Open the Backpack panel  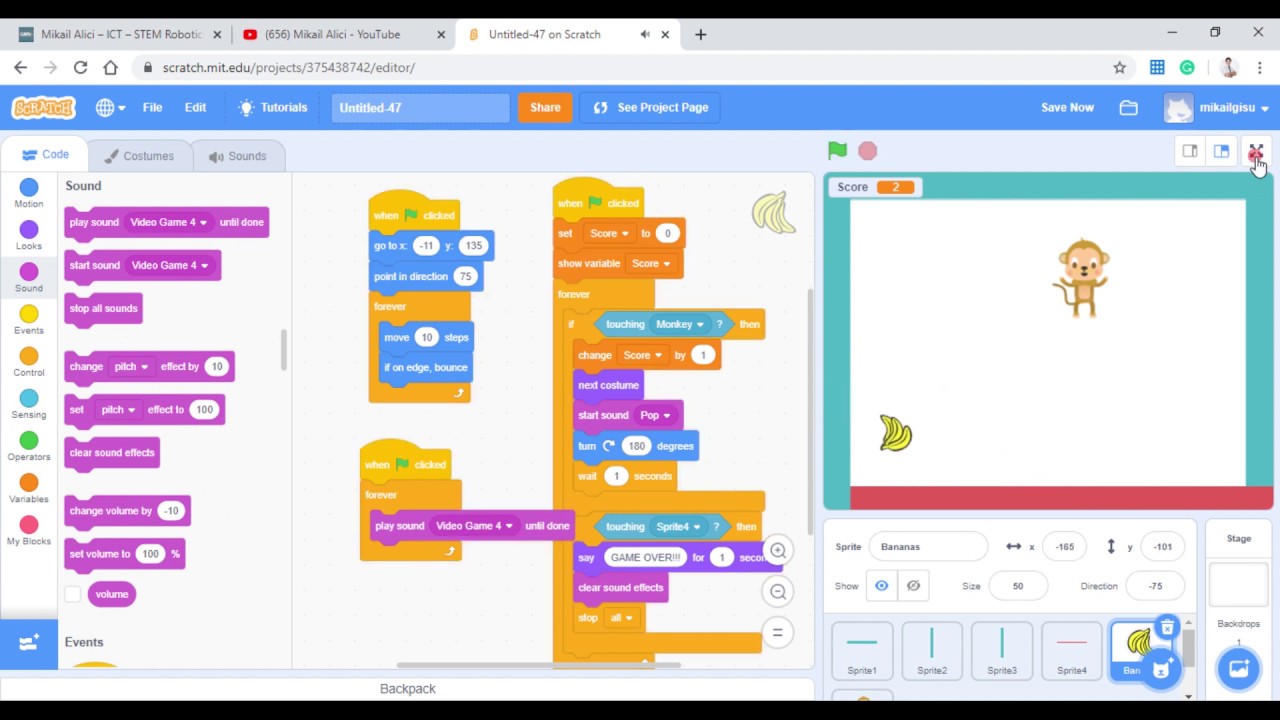[x=407, y=688]
